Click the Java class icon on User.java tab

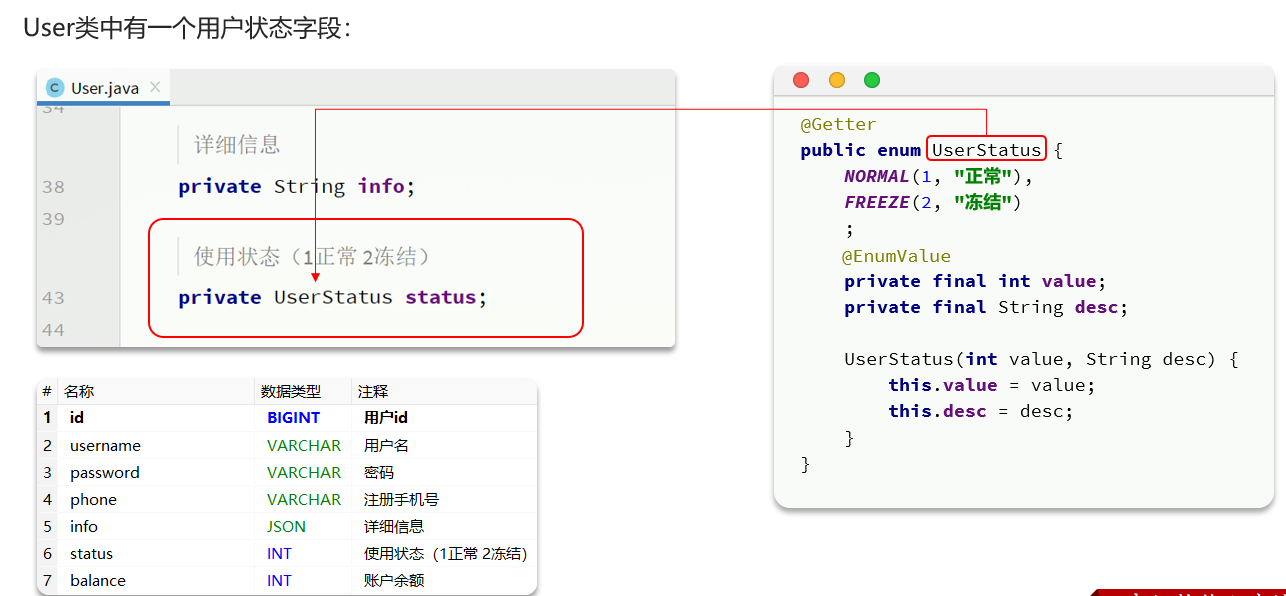point(55,88)
